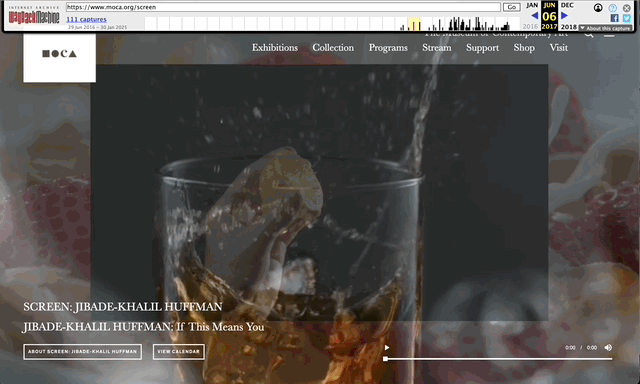Open MOCA site search magnifier
This screenshot has width=640, height=384.
coord(589,35)
